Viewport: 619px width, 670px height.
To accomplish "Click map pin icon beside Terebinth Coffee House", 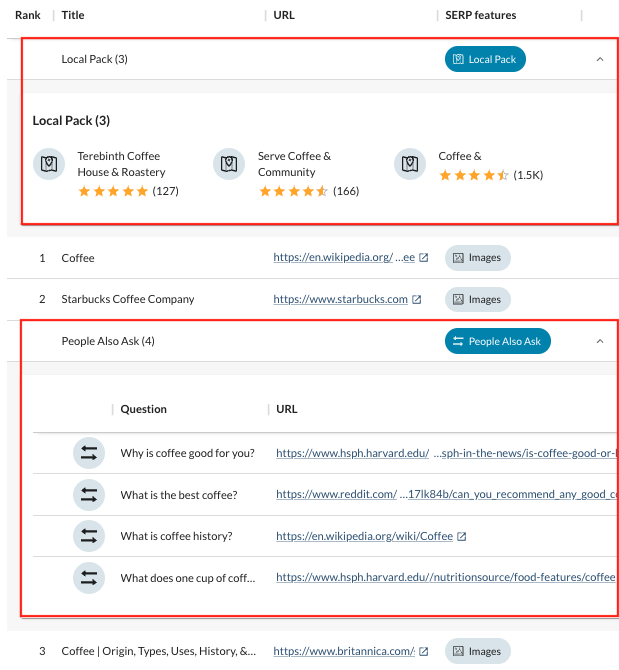I will [50, 164].
